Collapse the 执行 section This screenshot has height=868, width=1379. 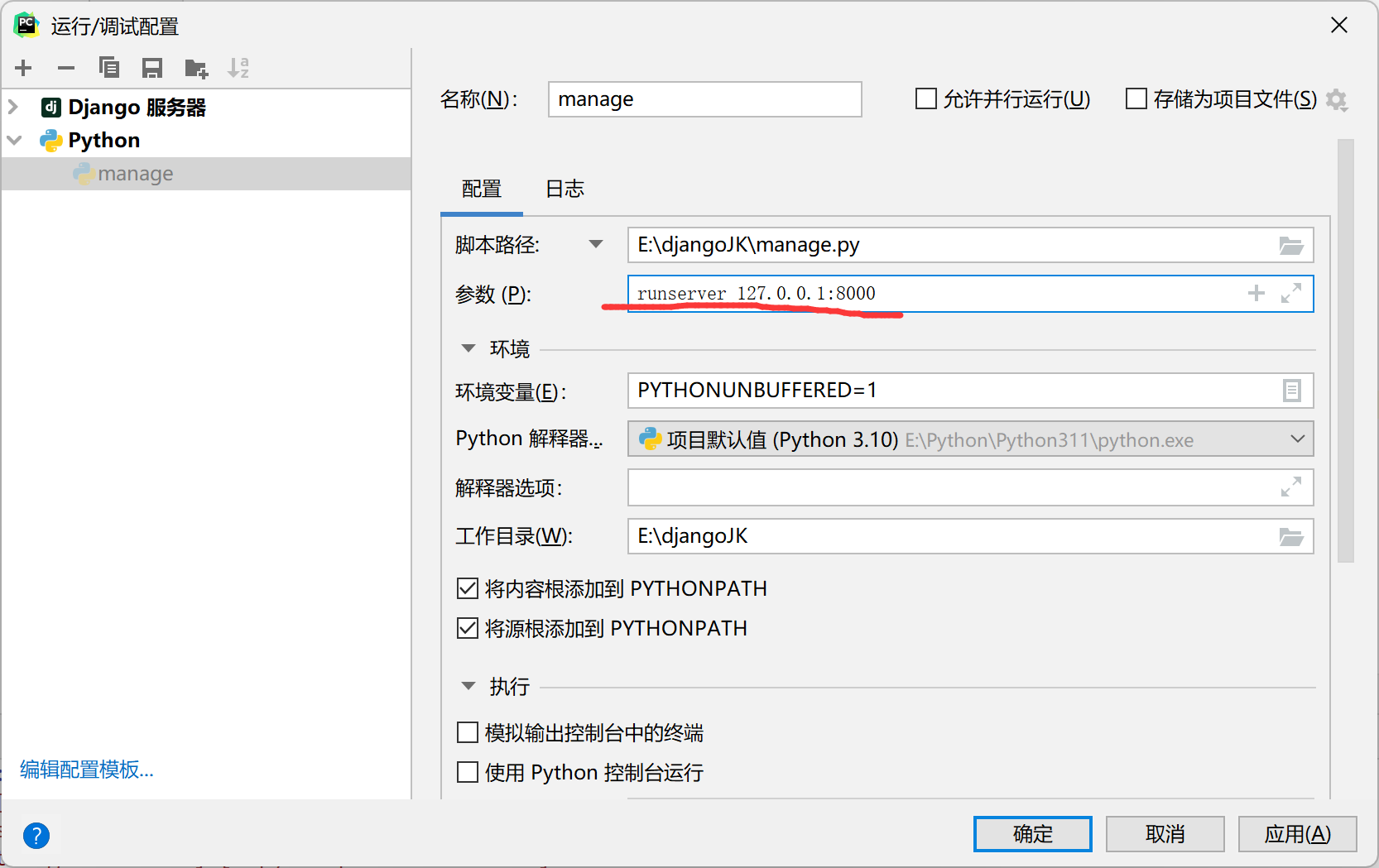pyautogui.click(x=468, y=686)
